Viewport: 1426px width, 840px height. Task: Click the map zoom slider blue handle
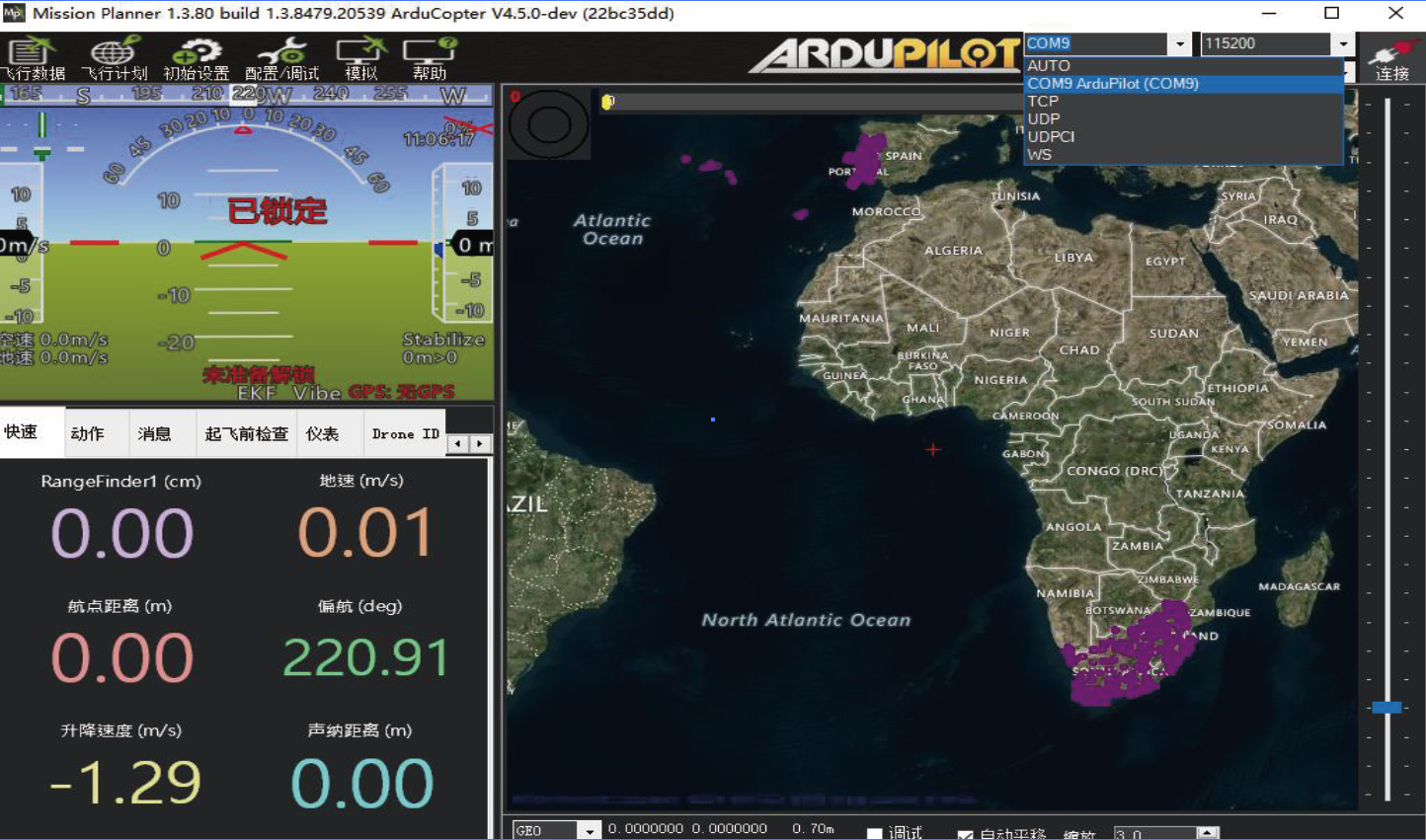coord(1386,707)
